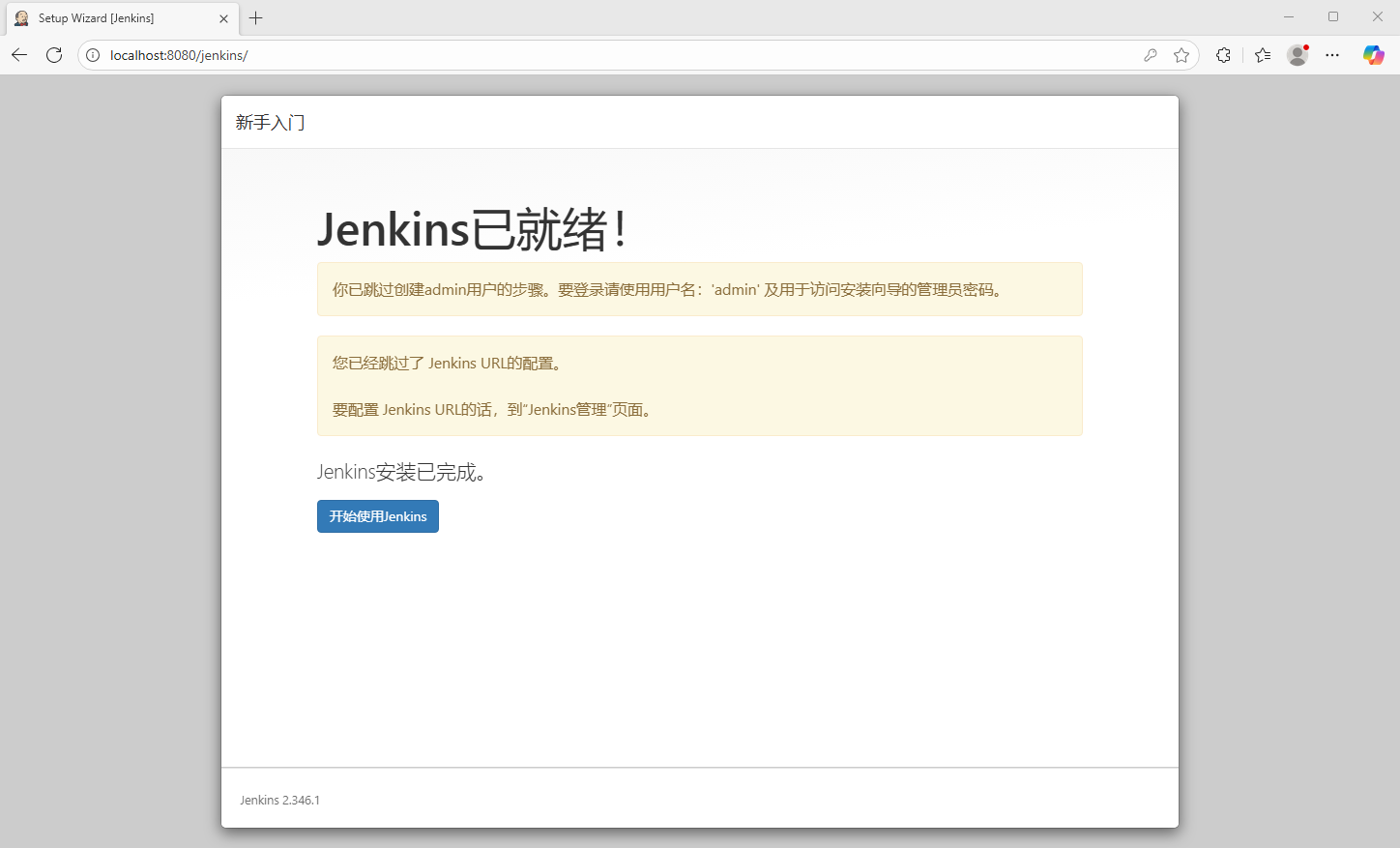Click the Jenkins安装已完成 text
This screenshot has height=848, width=1400.
tap(401, 472)
